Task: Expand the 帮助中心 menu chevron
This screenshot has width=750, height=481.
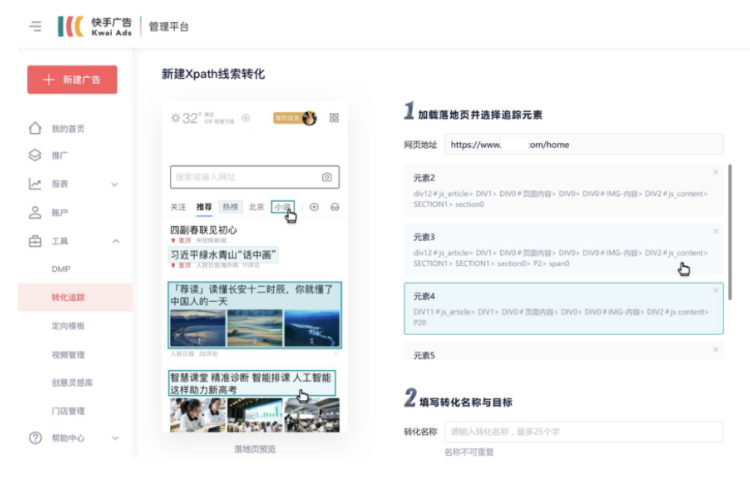Action: pyautogui.click(x=115, y=438)
